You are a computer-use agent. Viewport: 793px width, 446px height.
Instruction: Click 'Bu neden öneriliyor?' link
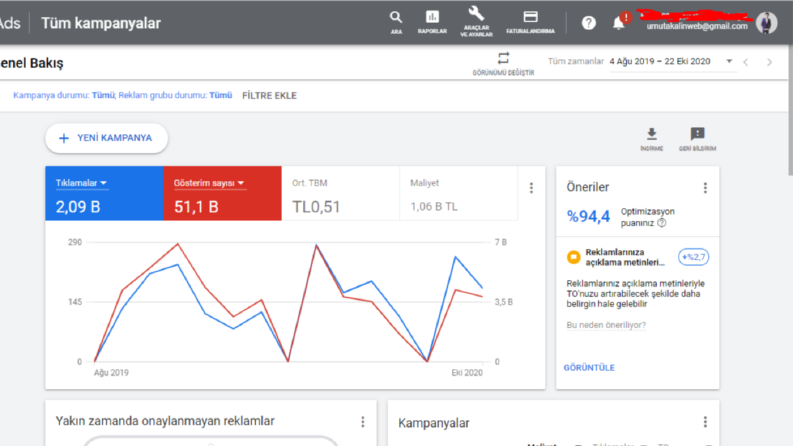pyautogui.click(x=606, y=325)
